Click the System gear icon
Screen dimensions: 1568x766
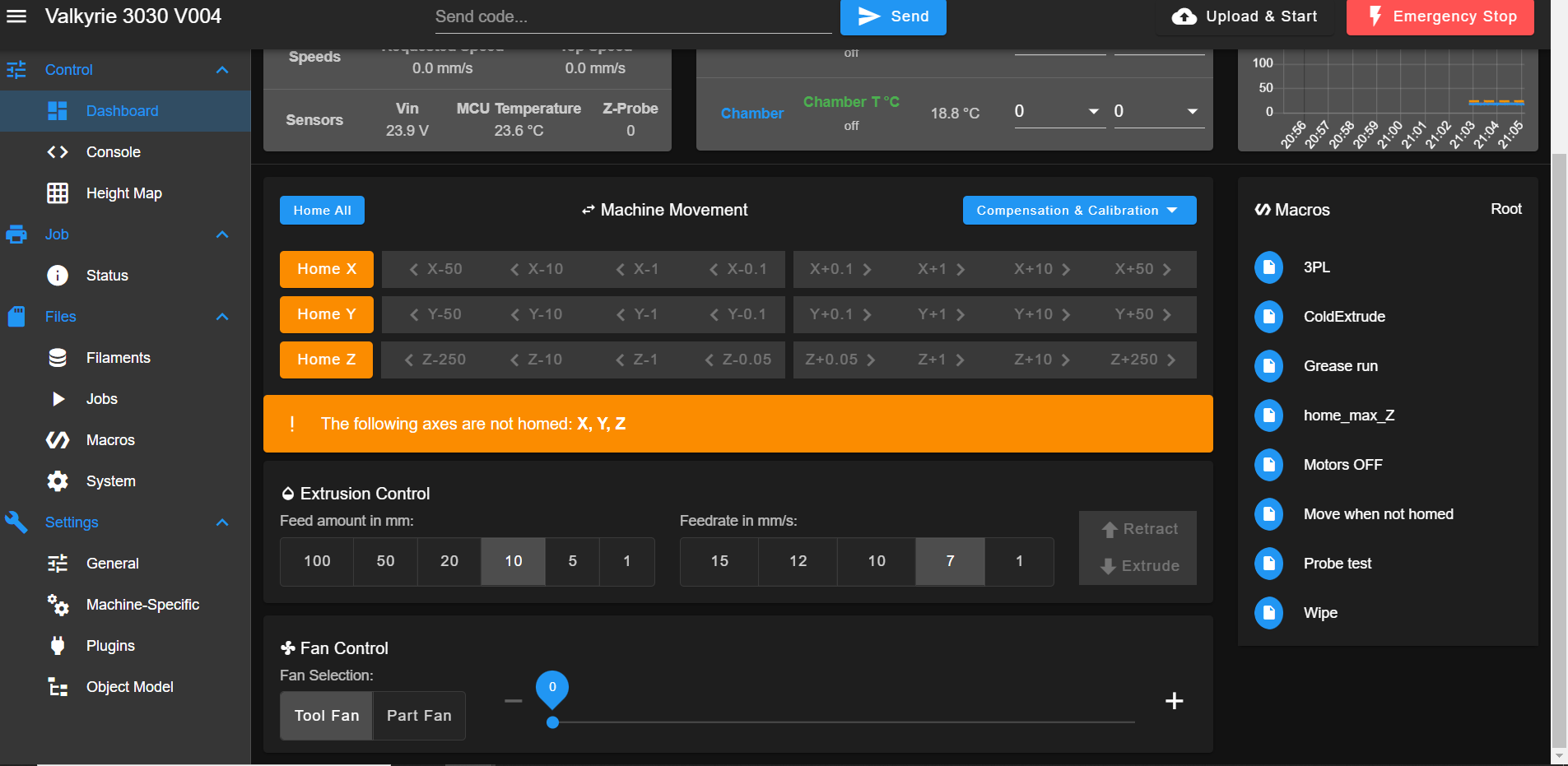click(x=58, y=481)
